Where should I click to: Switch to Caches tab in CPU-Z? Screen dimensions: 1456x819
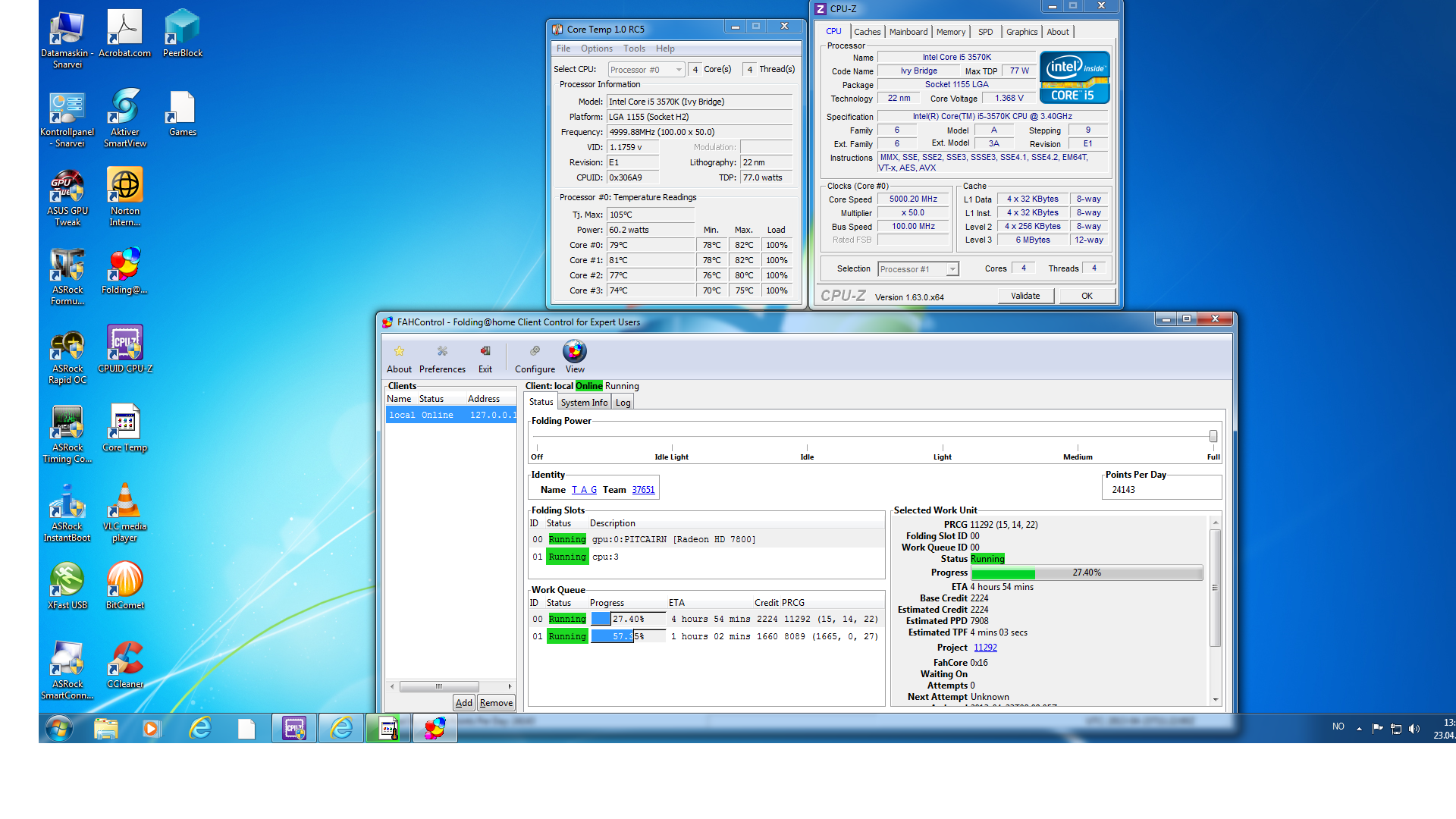pos(867,32)
